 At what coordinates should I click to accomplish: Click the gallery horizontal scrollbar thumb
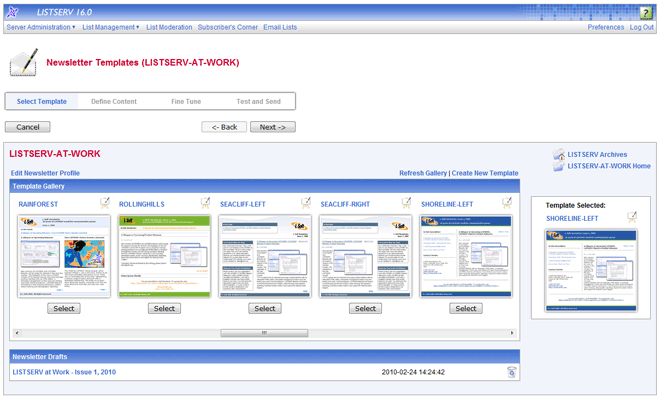tap(264, 333)
